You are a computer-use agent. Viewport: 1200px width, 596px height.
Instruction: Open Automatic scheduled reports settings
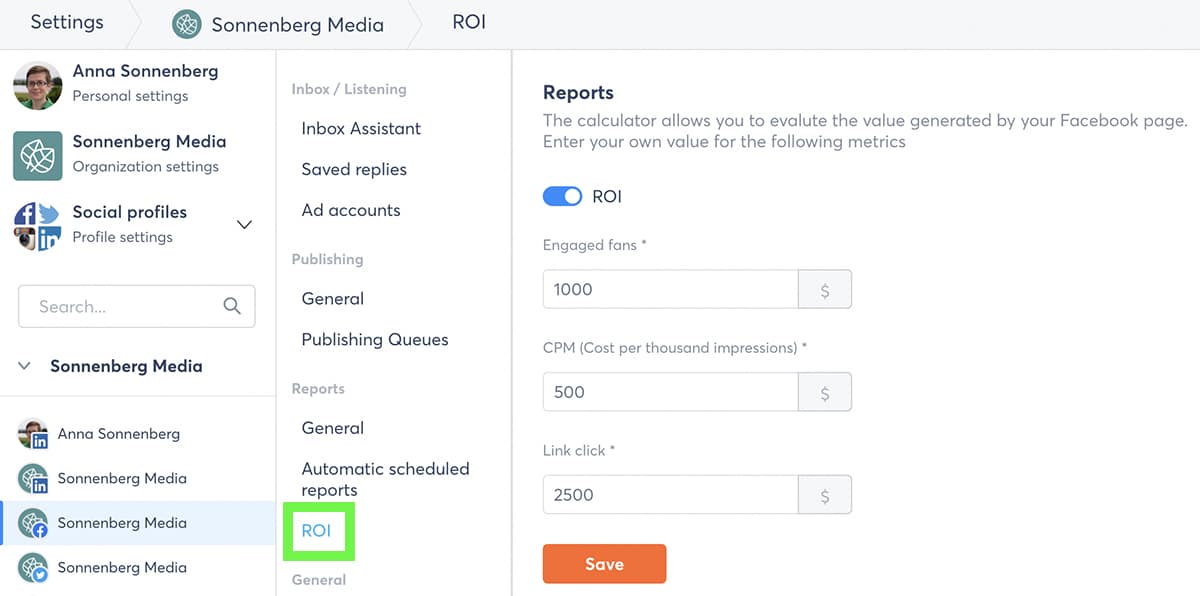(385, 479)
